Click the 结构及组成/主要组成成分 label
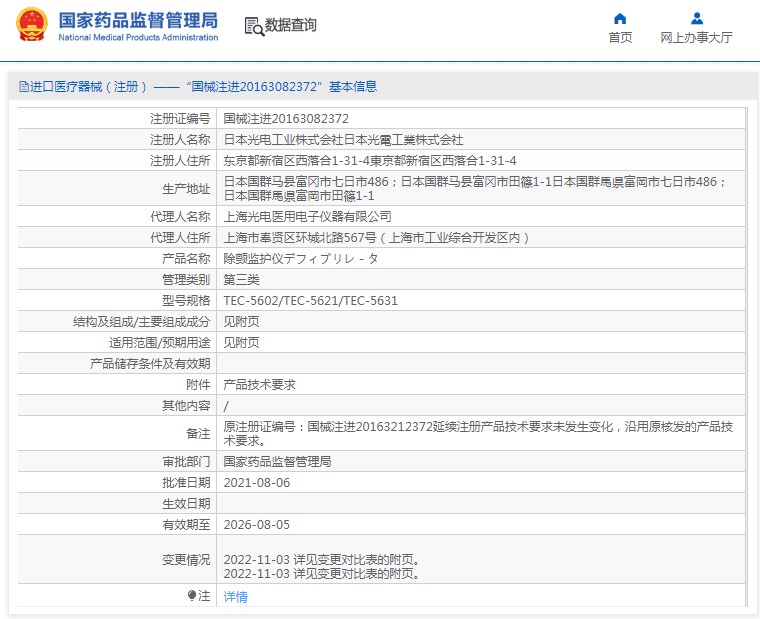Viewport: 760px width, 619px height. (x=142, y=321)
